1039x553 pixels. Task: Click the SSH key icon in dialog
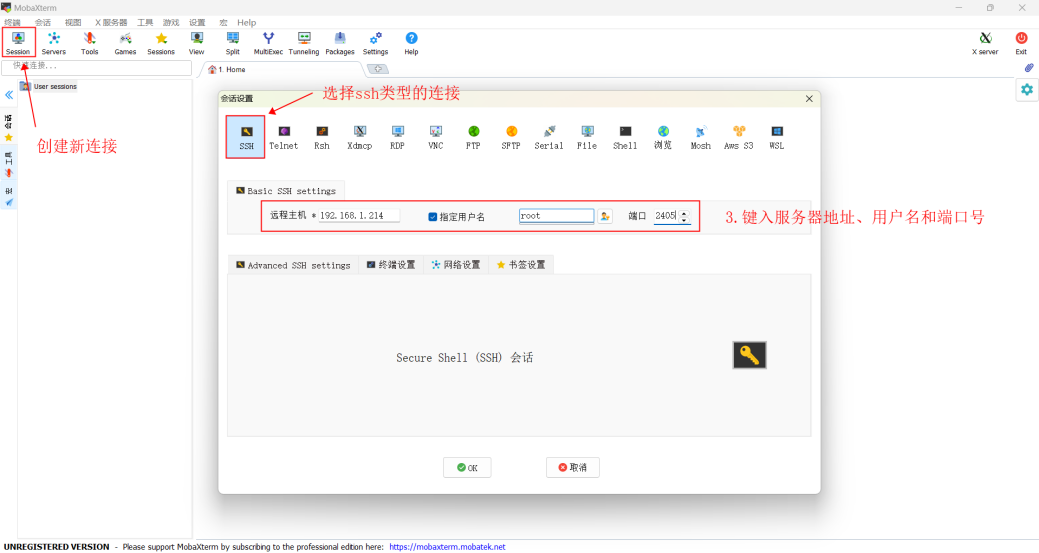[749, 355]
